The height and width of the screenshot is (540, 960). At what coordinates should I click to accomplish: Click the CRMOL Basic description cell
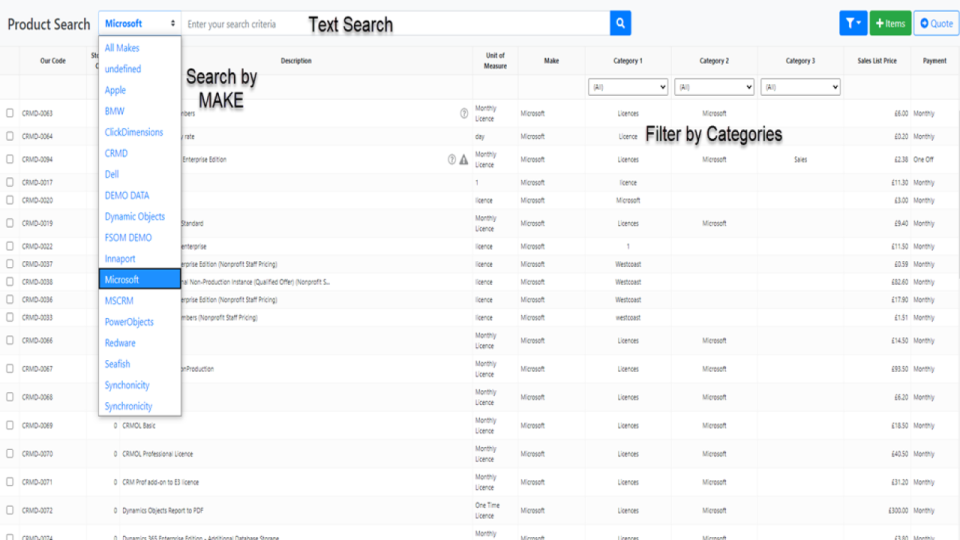(139, 426)
